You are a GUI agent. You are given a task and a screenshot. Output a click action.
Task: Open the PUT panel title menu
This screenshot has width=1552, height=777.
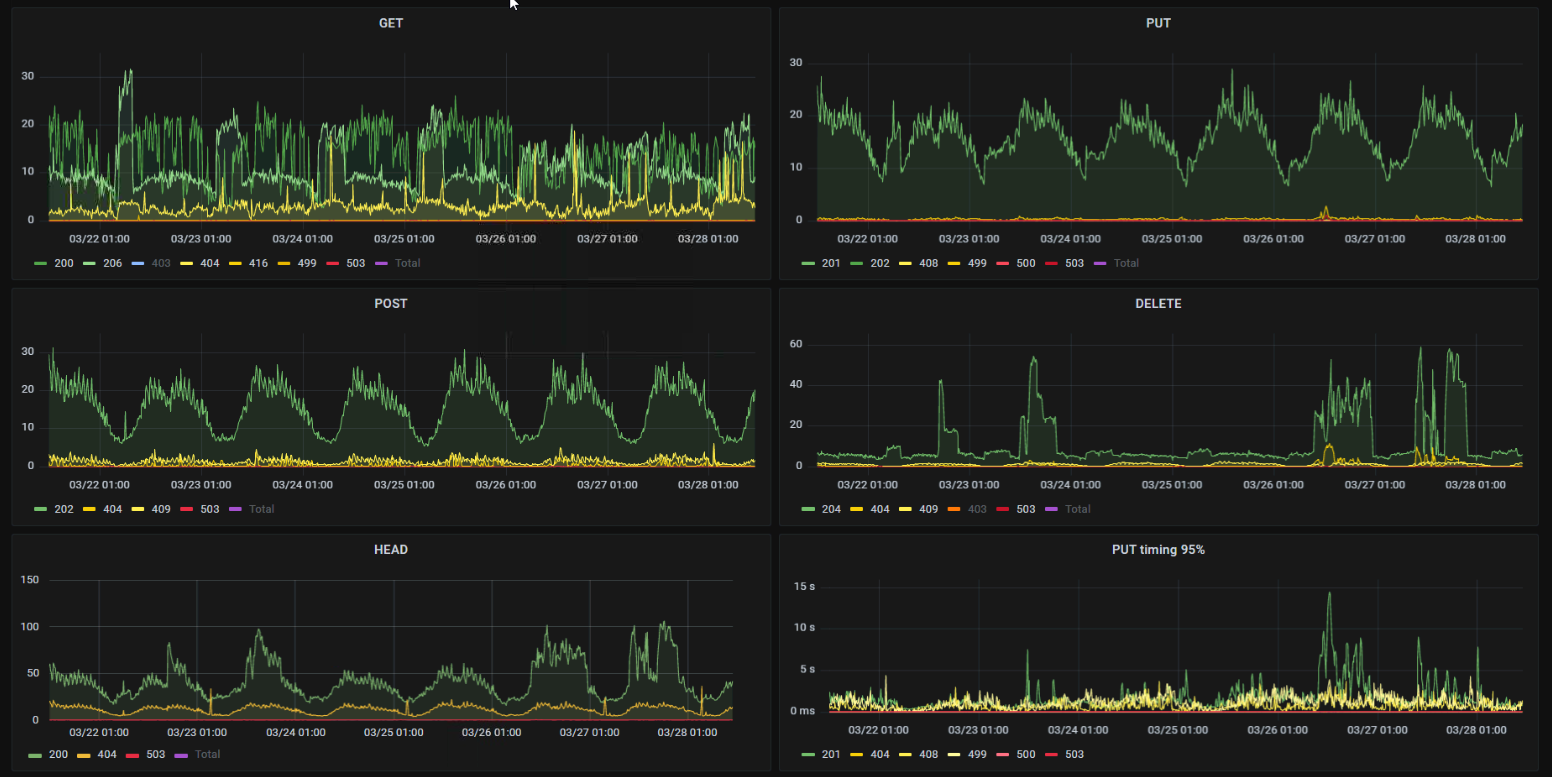coord(1158,22)
